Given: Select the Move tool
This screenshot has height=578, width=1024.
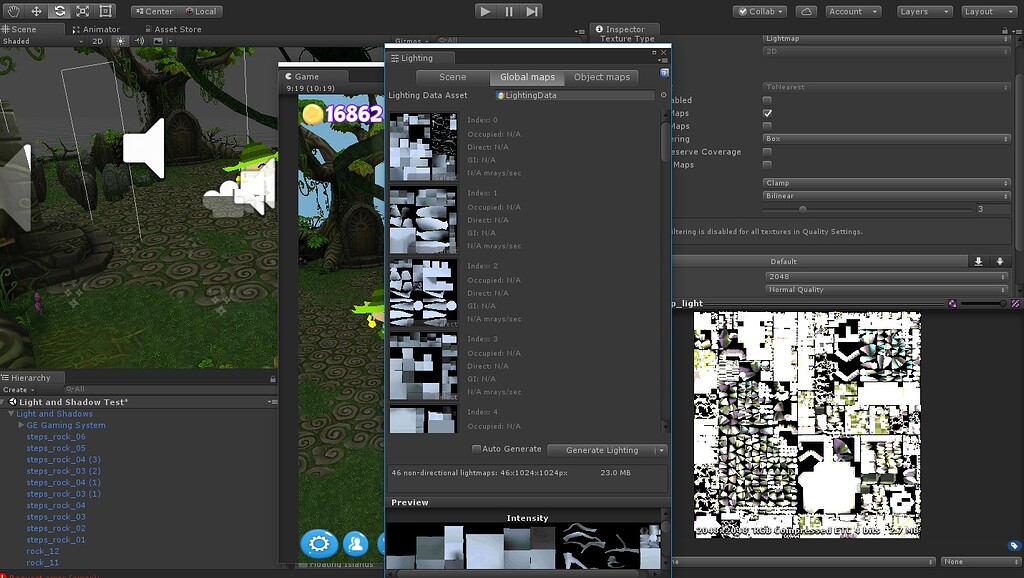Looking at the screenshot, I should tap(37, 11).
